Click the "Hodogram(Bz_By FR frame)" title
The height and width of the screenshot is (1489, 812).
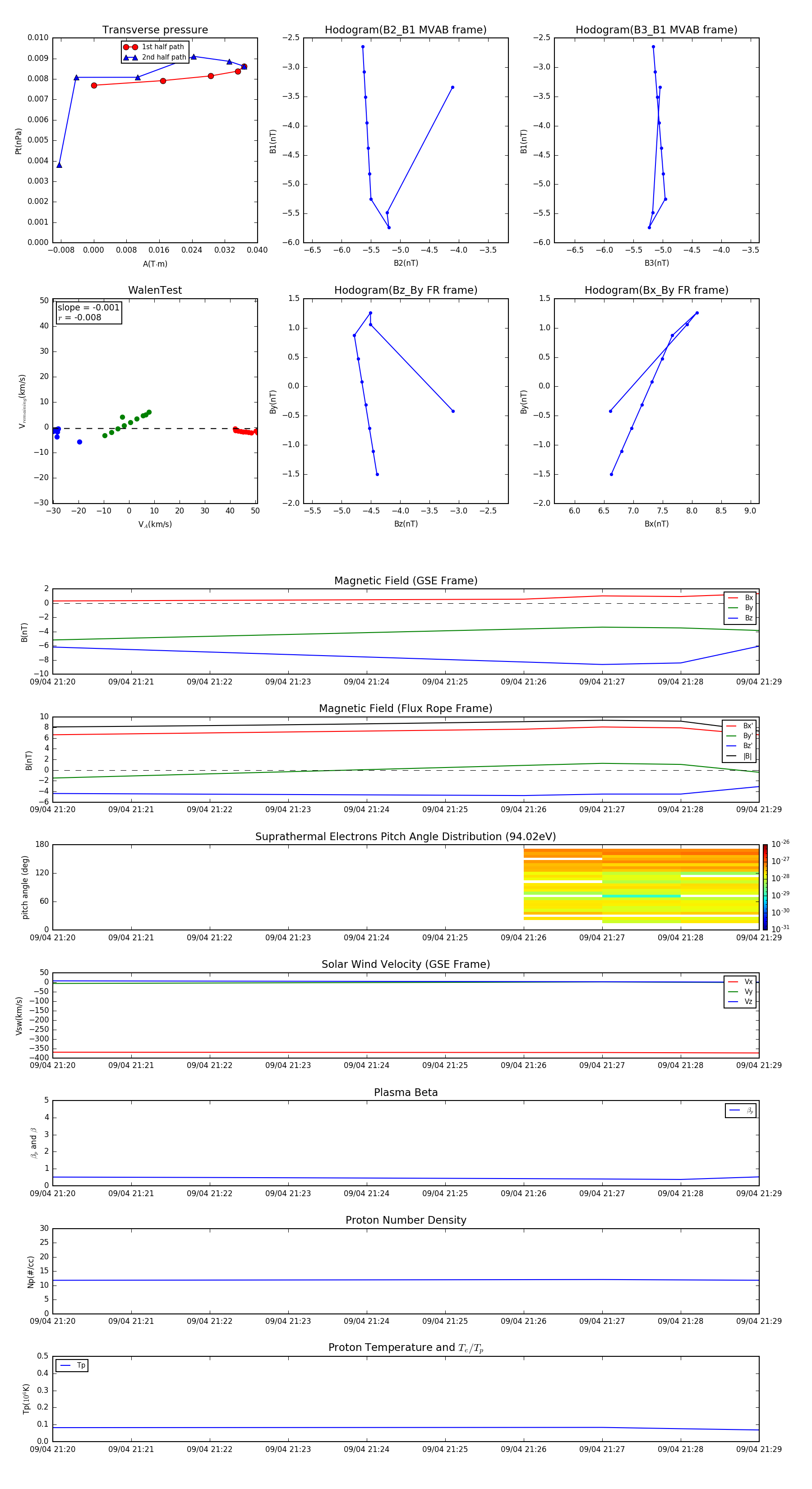tap(406, 290)
